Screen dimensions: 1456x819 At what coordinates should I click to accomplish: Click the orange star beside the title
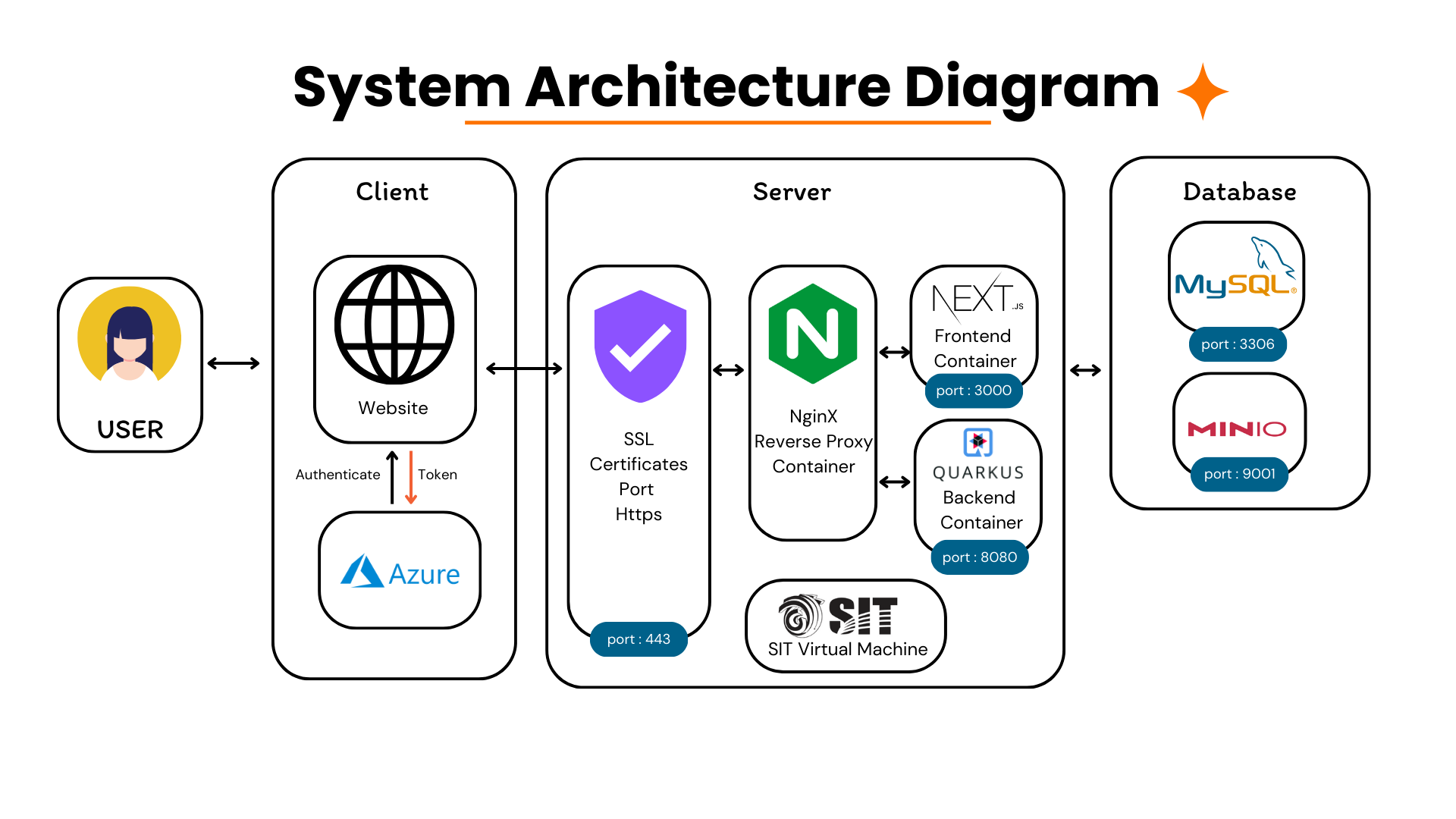(x=1203, y=91)
